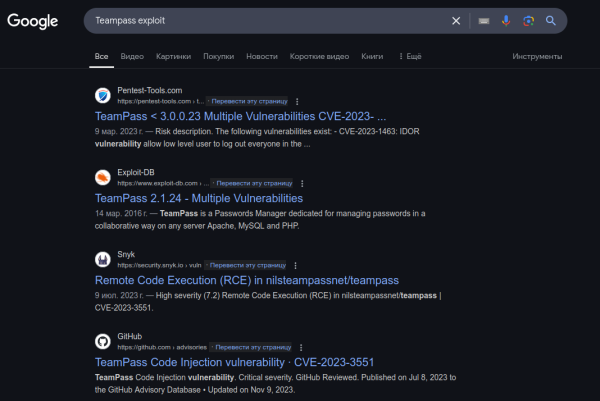Viewport: 600px width, 401px height.
Task: Click the https://security.snyk.io › vuln URL
Action: click(159, 265)
